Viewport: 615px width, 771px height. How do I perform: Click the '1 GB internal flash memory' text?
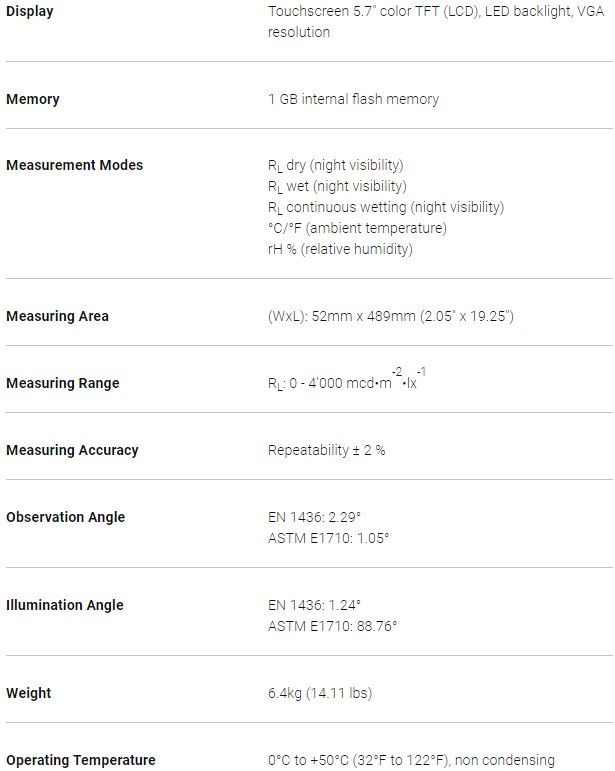pyautogui.click(x=353, y=99)
